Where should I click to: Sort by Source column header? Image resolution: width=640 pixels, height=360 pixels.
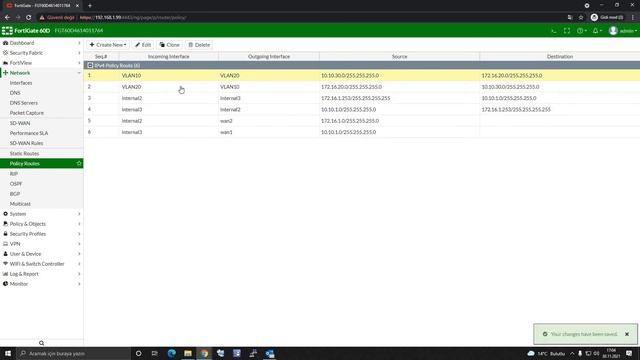pos(399,56)
